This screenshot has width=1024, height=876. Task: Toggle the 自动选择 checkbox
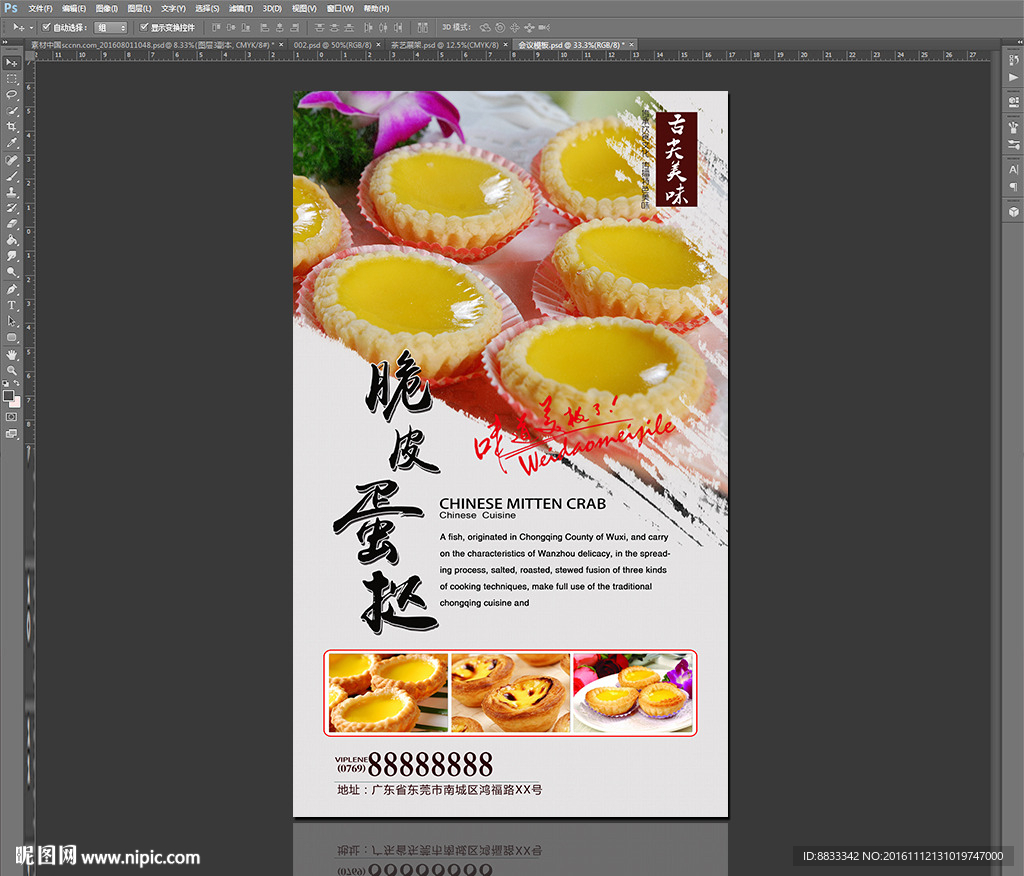click(x=46, y=27)
